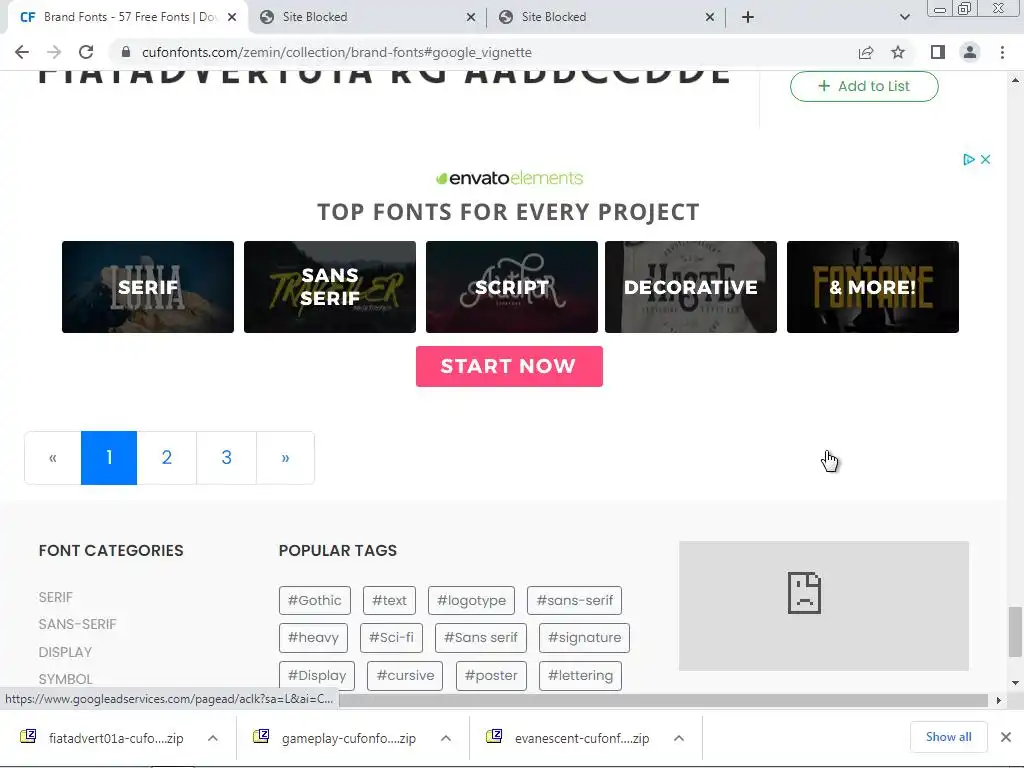This screenshot has width=1024, height=768.
Task: Go to next pagination page »
Action: [285, 458]
